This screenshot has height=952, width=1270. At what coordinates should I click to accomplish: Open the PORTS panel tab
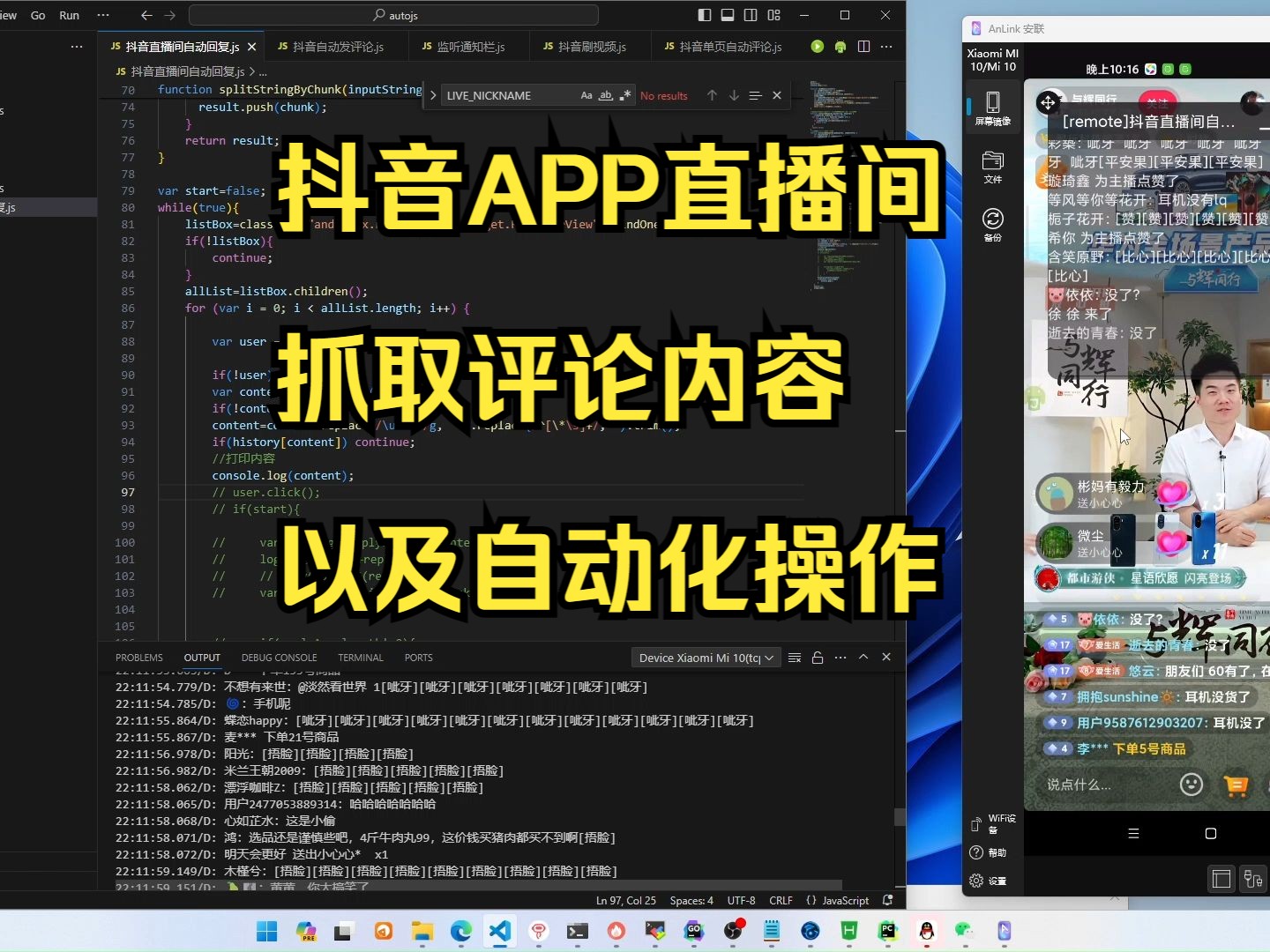(419, 658)
